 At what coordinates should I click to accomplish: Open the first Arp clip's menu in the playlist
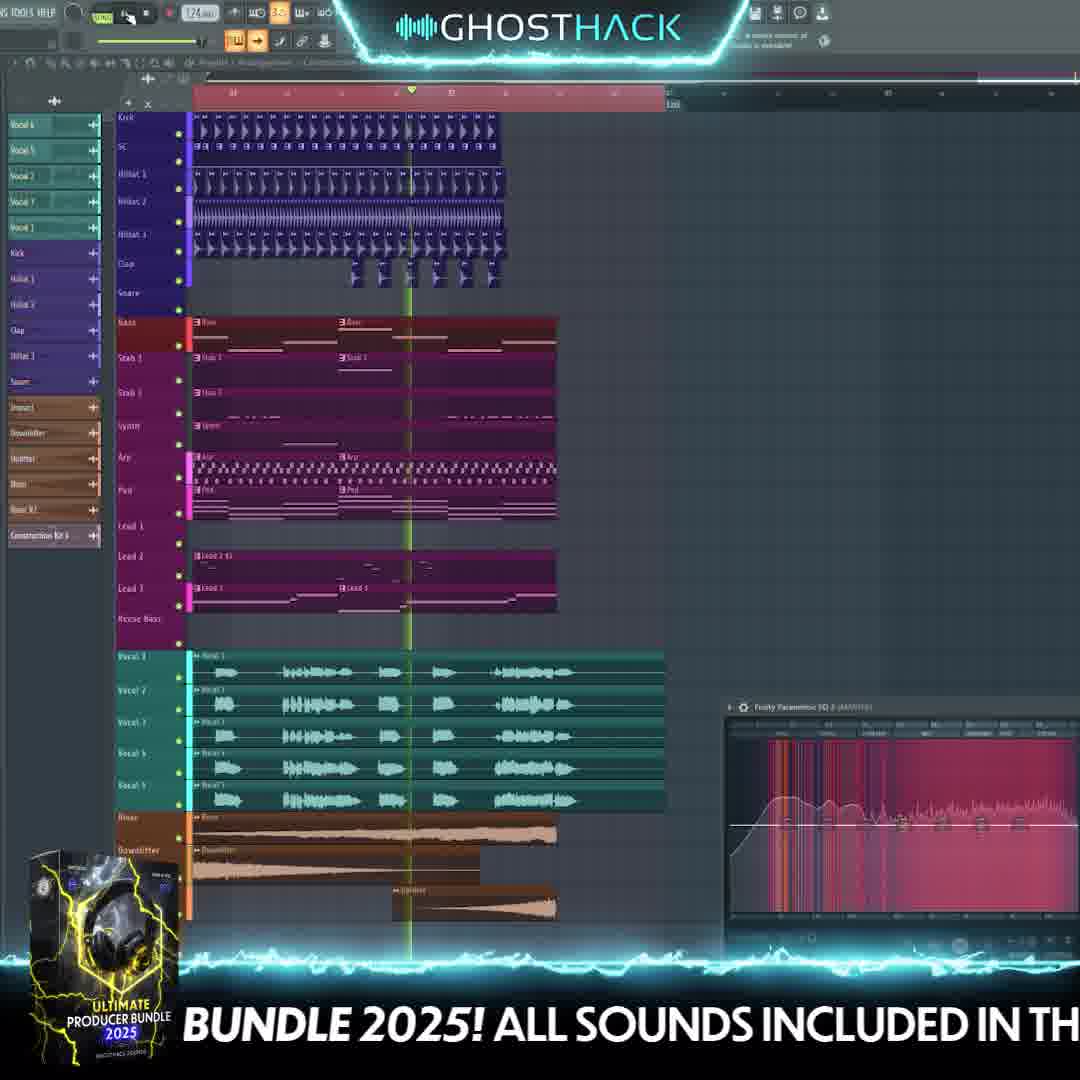(x=197, y=457)
